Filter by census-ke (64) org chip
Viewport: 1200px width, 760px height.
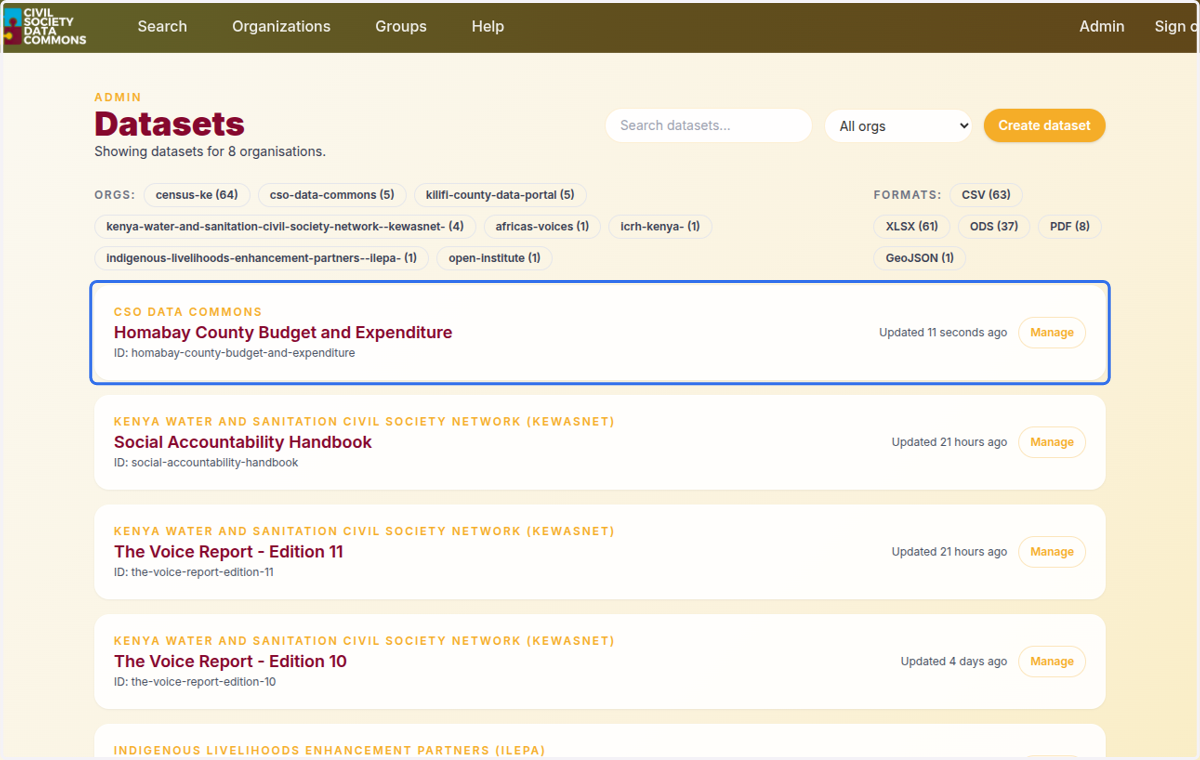pos(197,195)
